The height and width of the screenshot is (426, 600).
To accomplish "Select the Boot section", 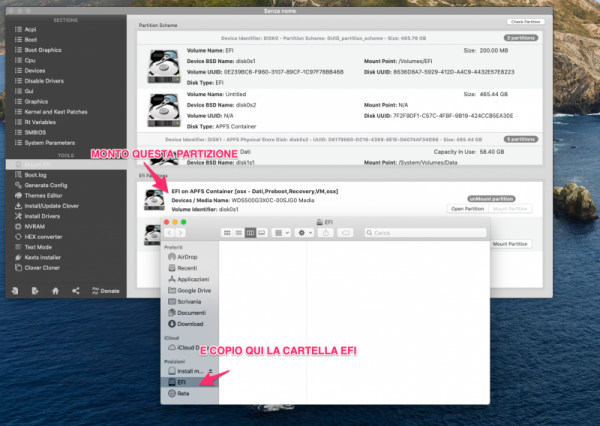I will click(x=31, y=40).
